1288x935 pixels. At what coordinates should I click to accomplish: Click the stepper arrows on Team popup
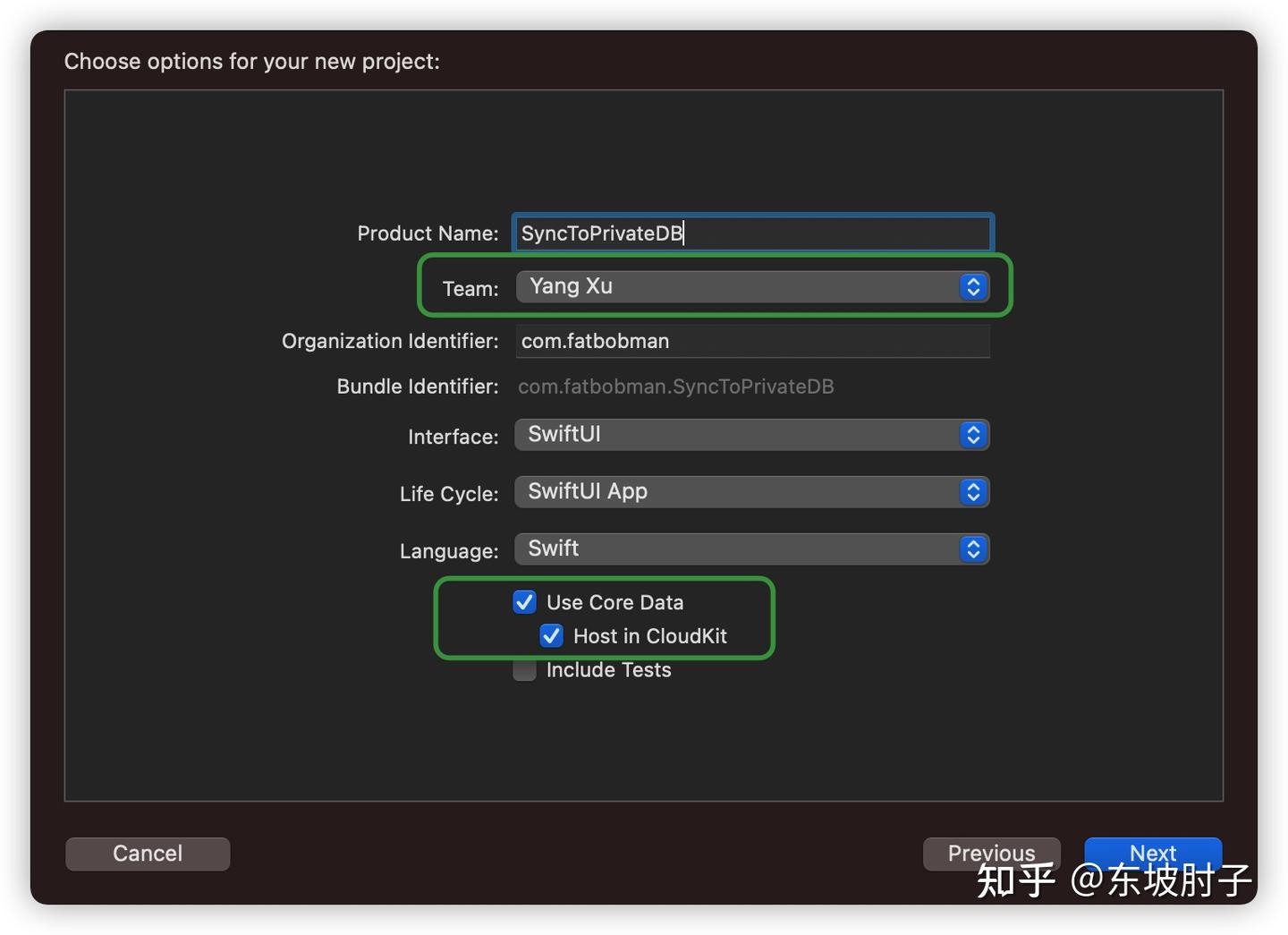click(x=972, y=286)
